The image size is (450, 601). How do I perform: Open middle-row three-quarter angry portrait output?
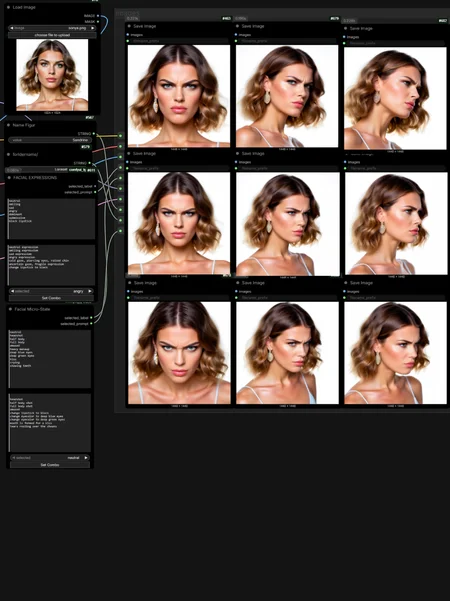click(288, 224)
